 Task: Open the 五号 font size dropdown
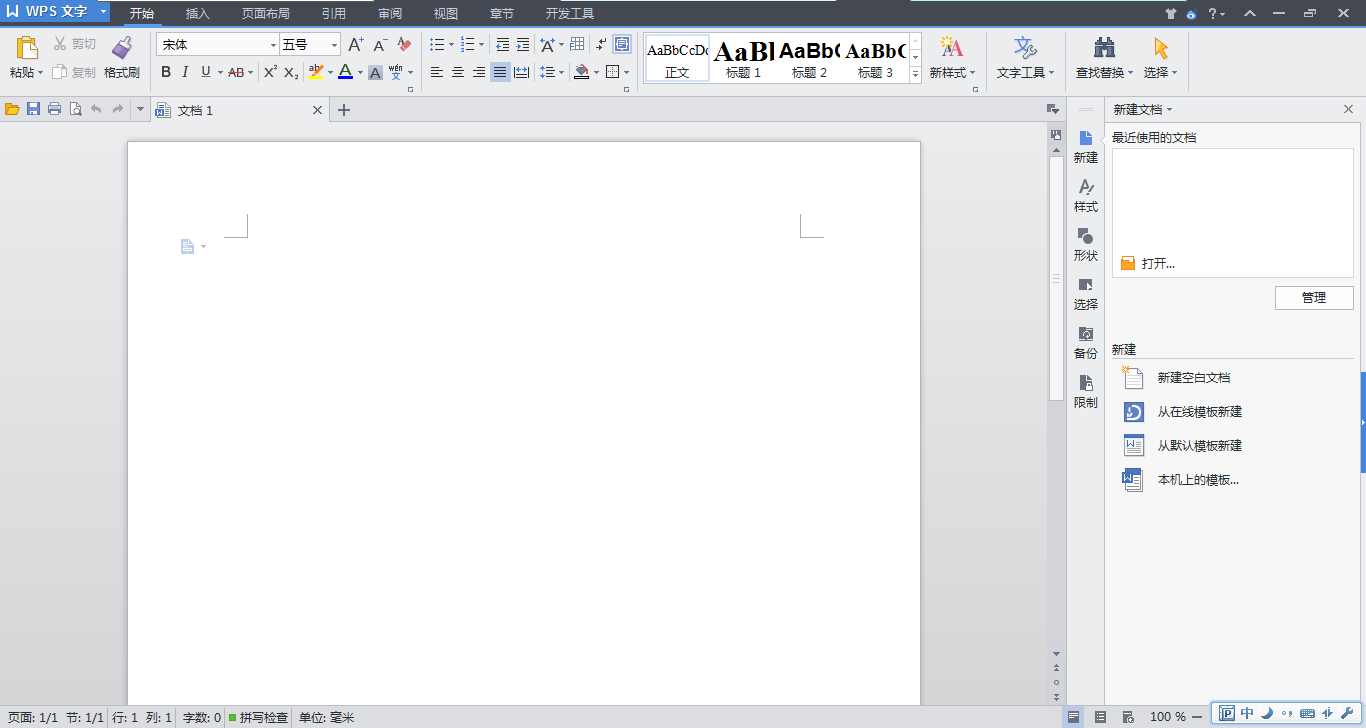click(334, 45)
